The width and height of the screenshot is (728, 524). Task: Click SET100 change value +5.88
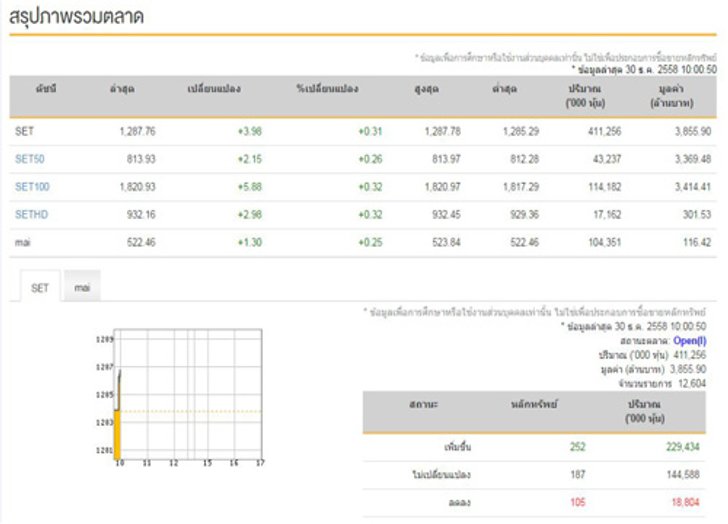point(250,187)
